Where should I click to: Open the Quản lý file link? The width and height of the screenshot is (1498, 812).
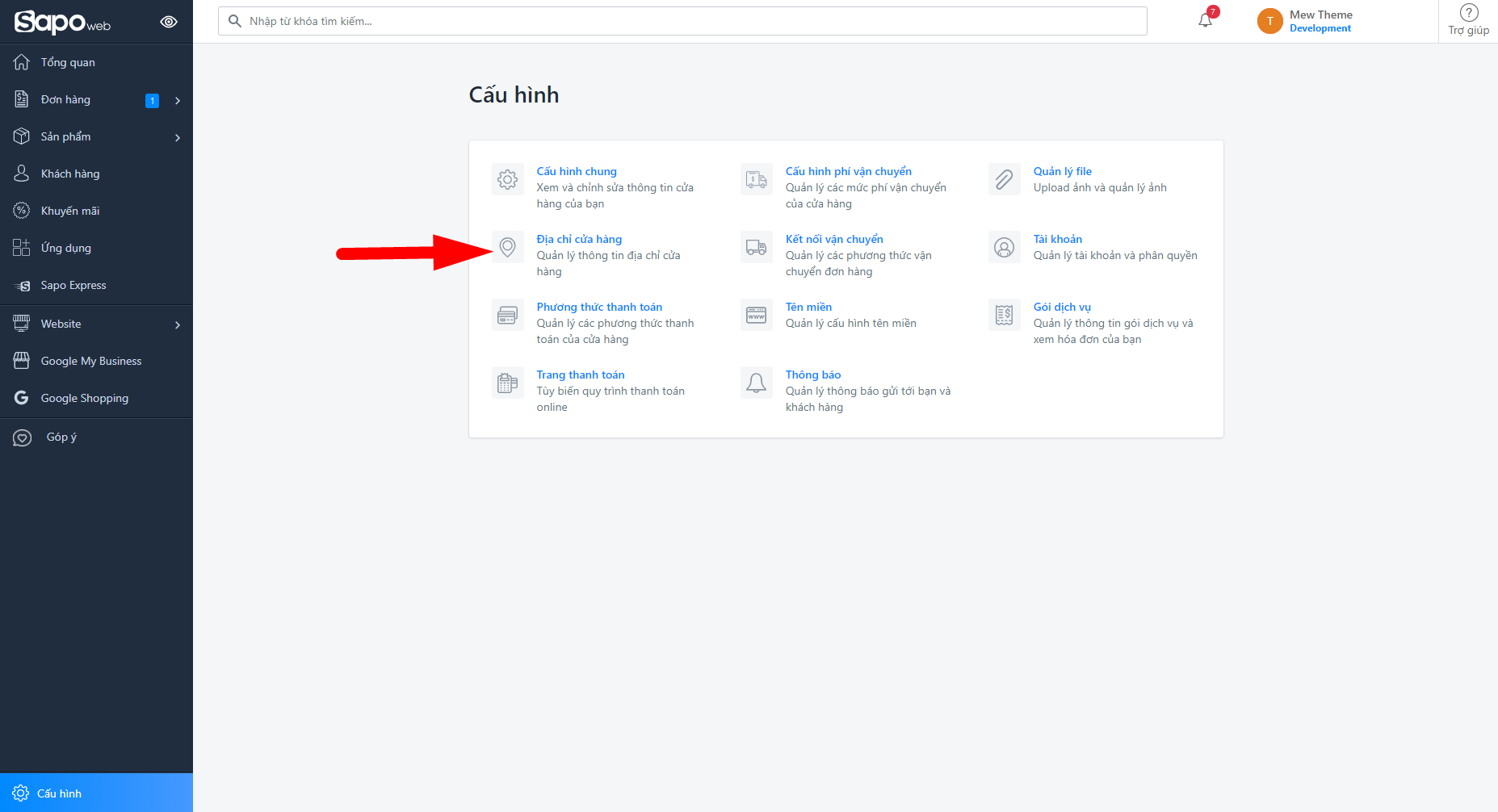click(1063, 171)
